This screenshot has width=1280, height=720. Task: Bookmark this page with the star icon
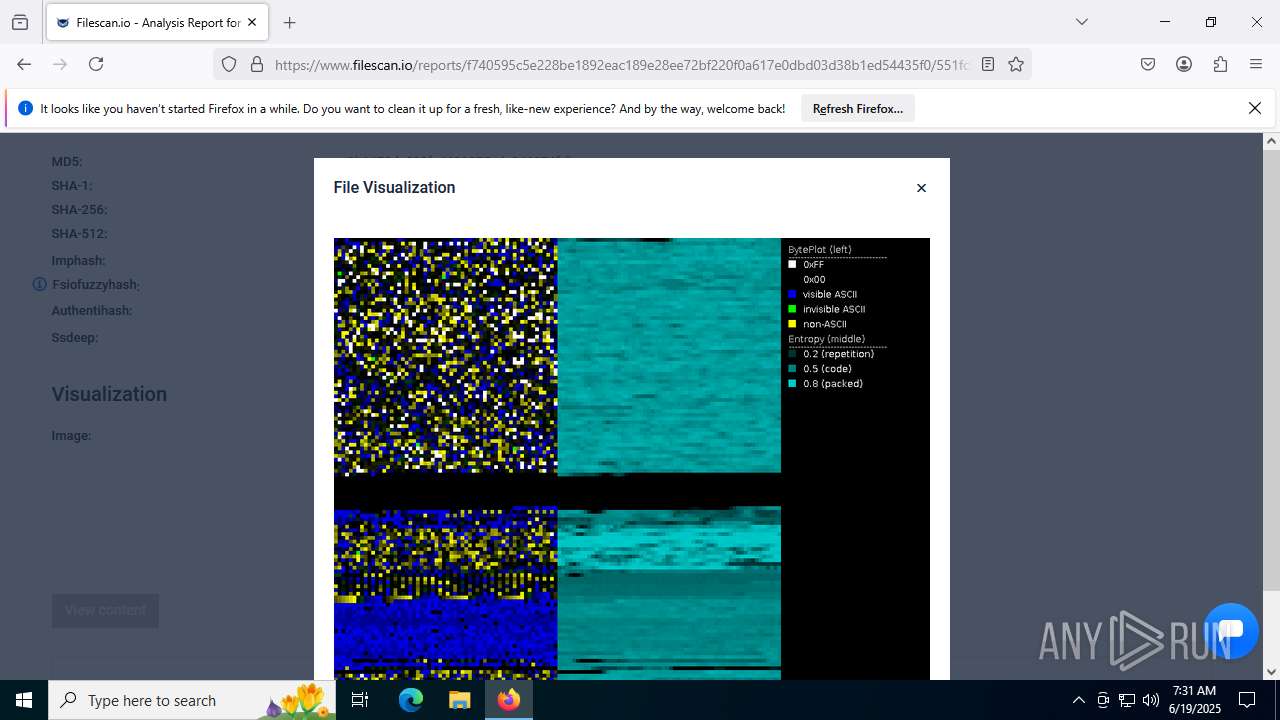[x=1016, y=64]
